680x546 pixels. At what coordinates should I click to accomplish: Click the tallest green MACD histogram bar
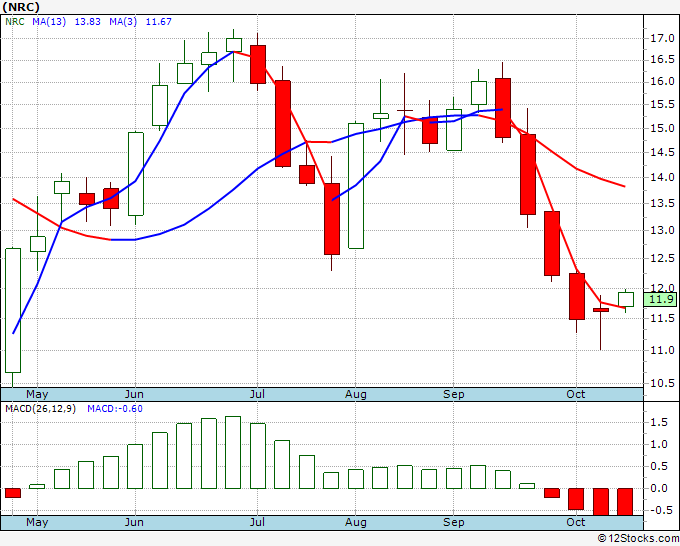pyautogui.click(x=233, y=452)
